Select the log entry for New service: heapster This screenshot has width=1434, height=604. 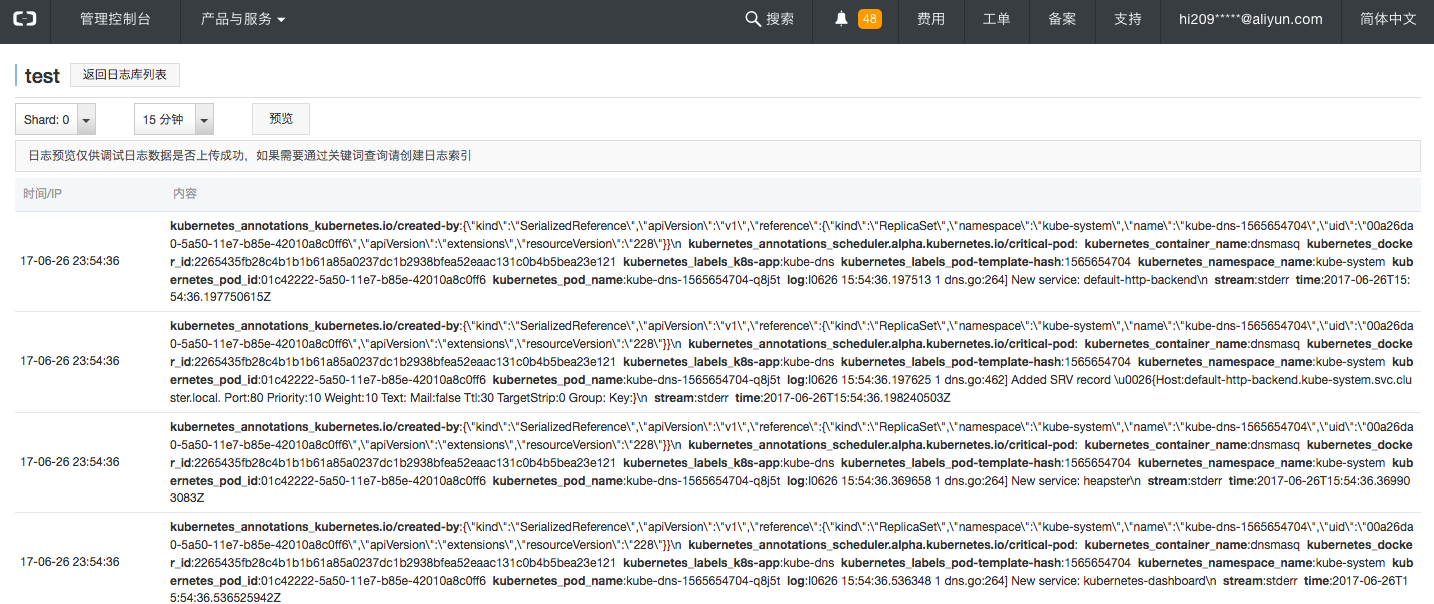tap(790, 462)
